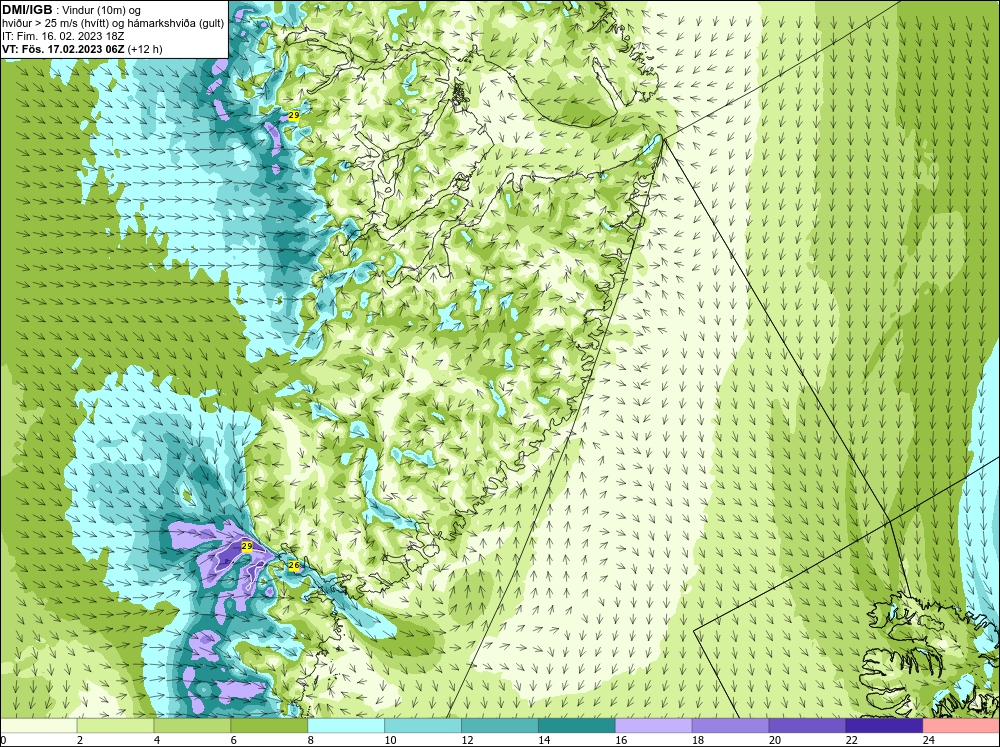Click the 4–6 m/s green legend swatch
The image size is (1000, 747).
[x=192, y=726]
